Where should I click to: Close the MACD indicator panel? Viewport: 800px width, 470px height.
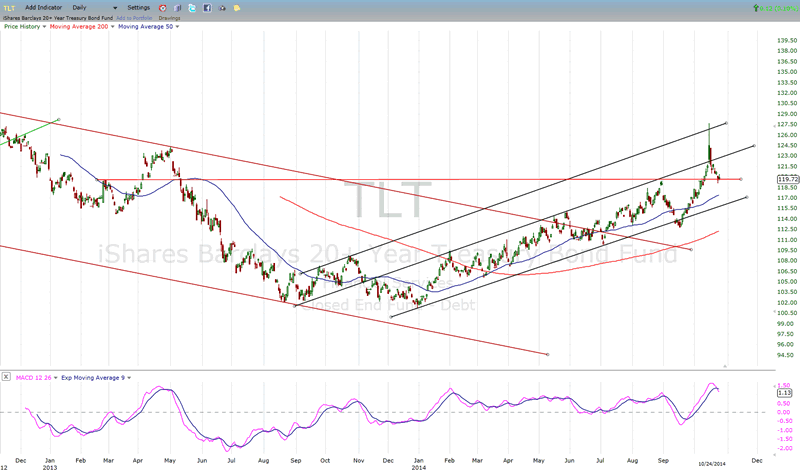coord(7,377)
